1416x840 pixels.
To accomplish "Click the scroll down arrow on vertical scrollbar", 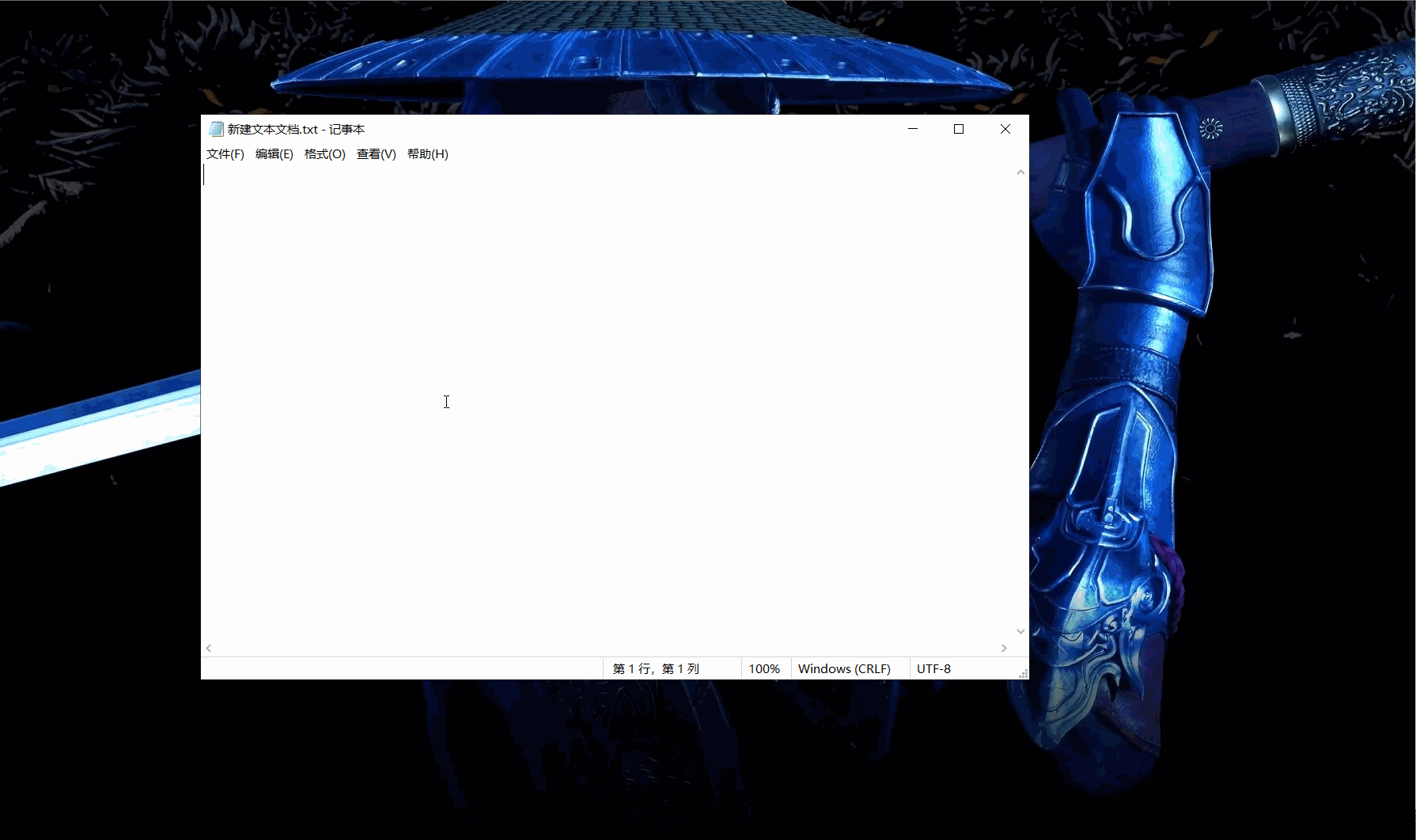I will coord(1020,630).
